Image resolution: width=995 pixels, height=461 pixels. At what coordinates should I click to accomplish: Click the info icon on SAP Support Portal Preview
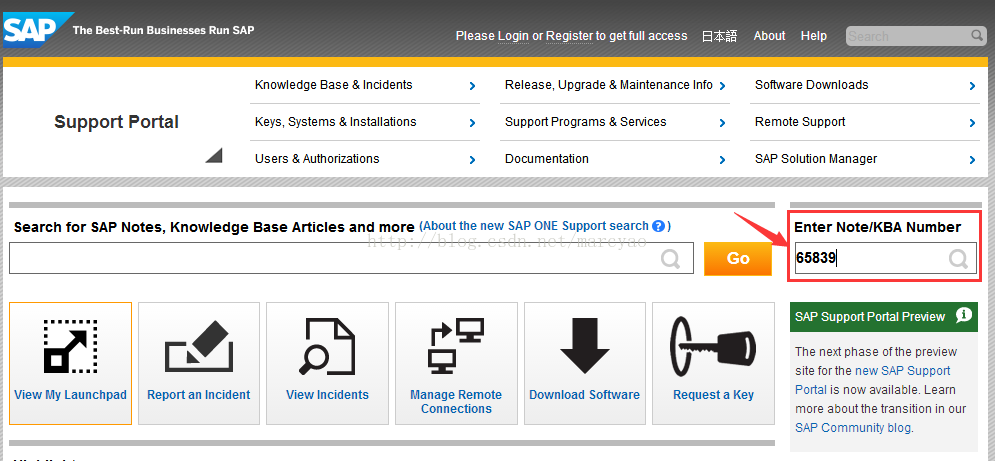(963, 315)
